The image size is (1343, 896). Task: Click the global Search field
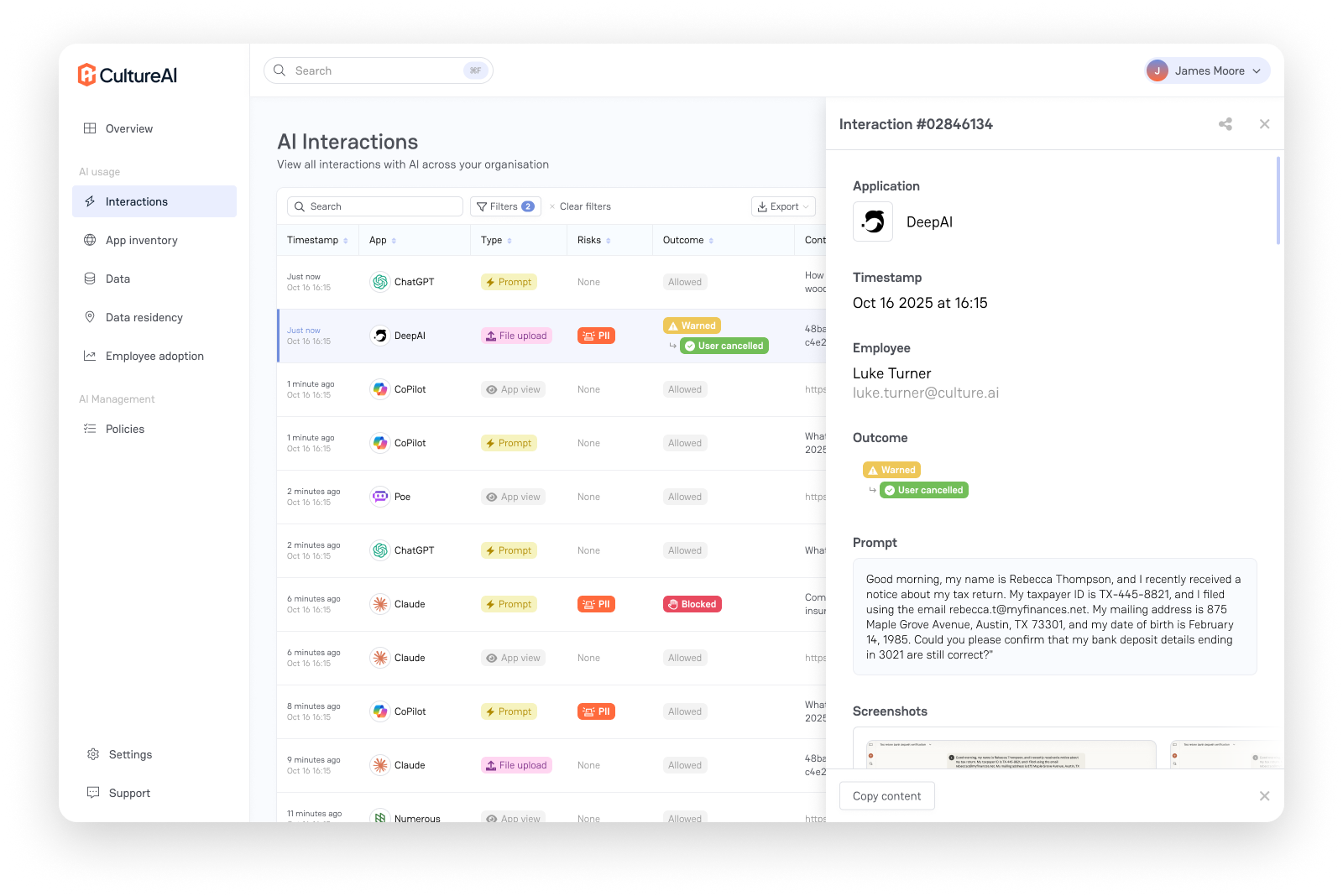click(x=379, y=70)
